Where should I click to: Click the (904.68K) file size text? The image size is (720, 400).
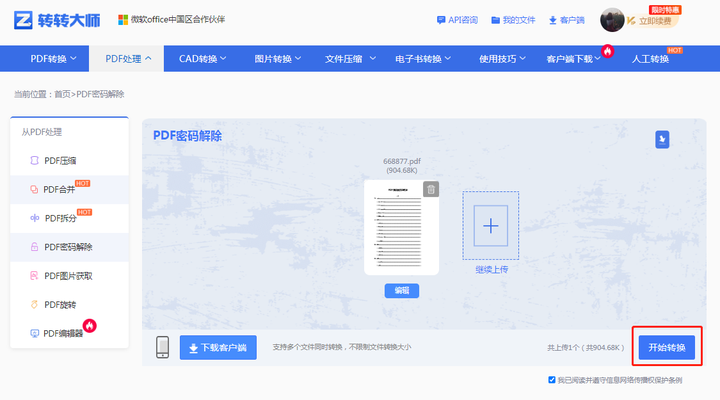(402, 170)
